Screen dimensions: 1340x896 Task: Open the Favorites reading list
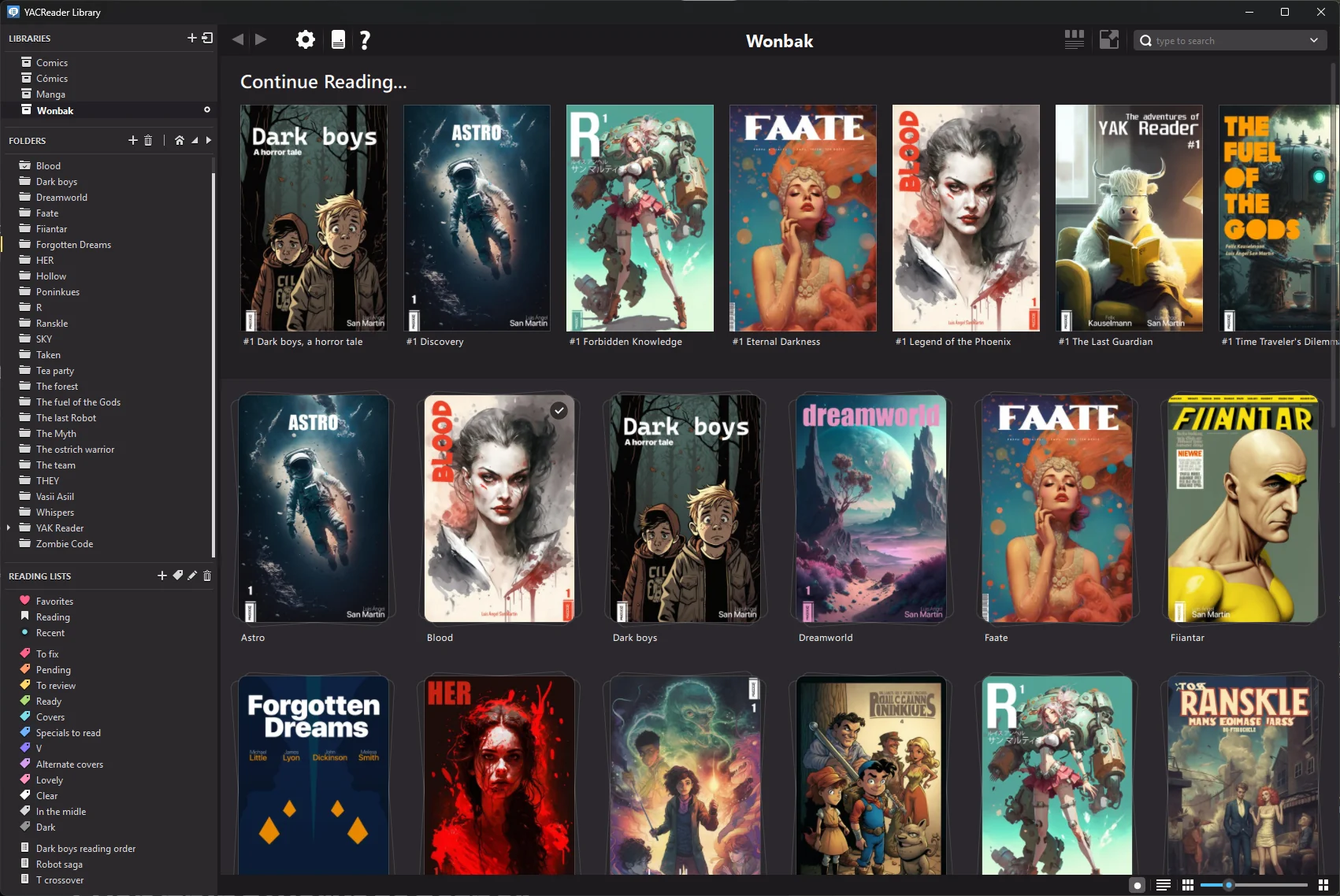pyautogui.click(x=109, y=601)
